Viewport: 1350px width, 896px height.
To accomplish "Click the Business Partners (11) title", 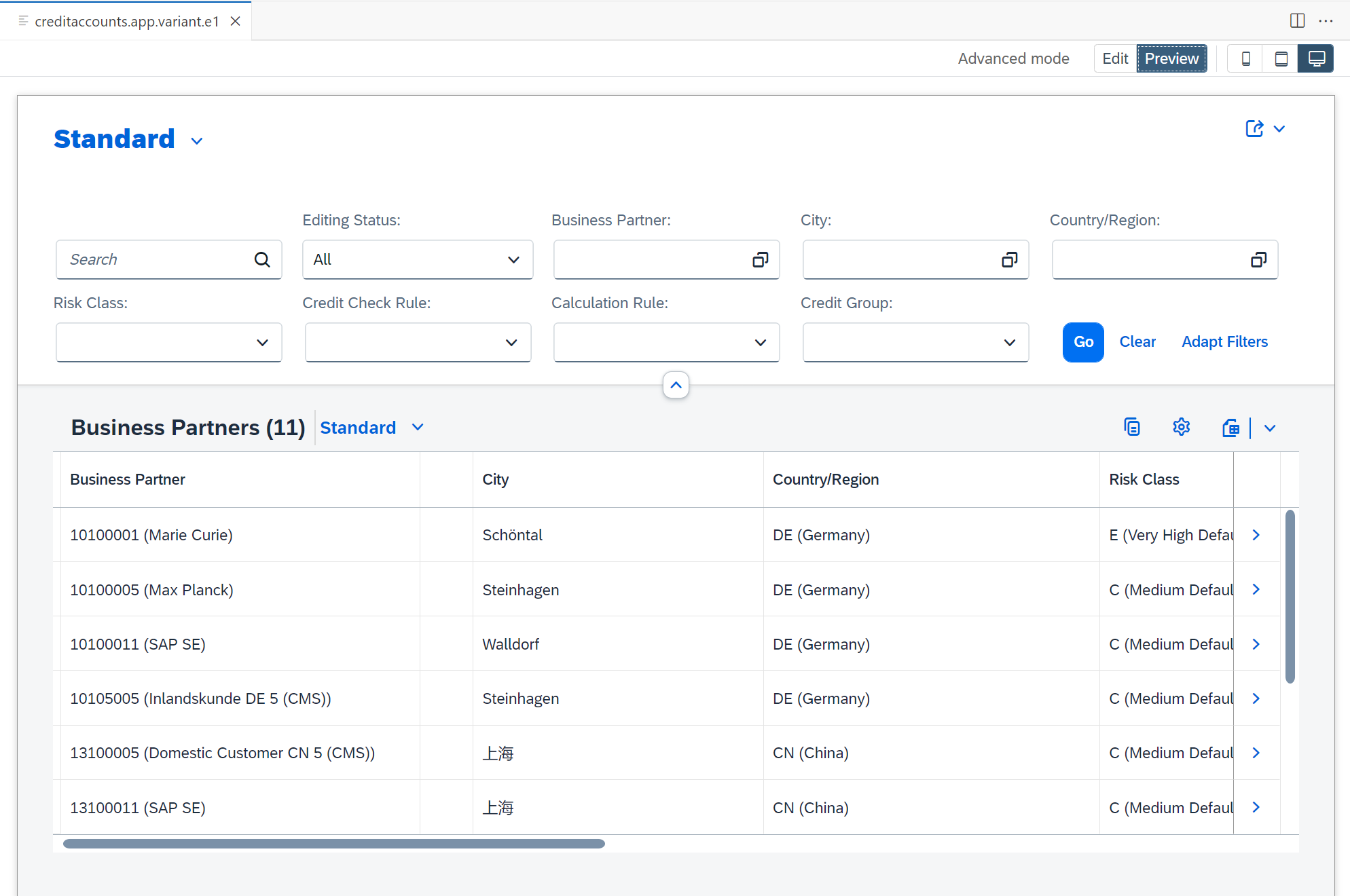I will pyautogui.click(x=188, y=428).
